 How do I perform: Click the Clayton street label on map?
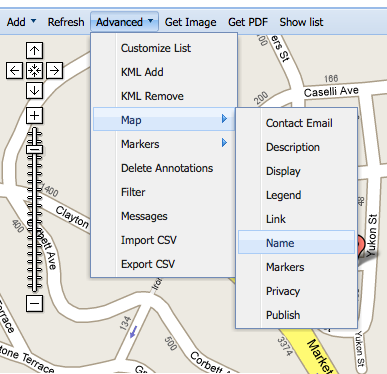(72, 217)
